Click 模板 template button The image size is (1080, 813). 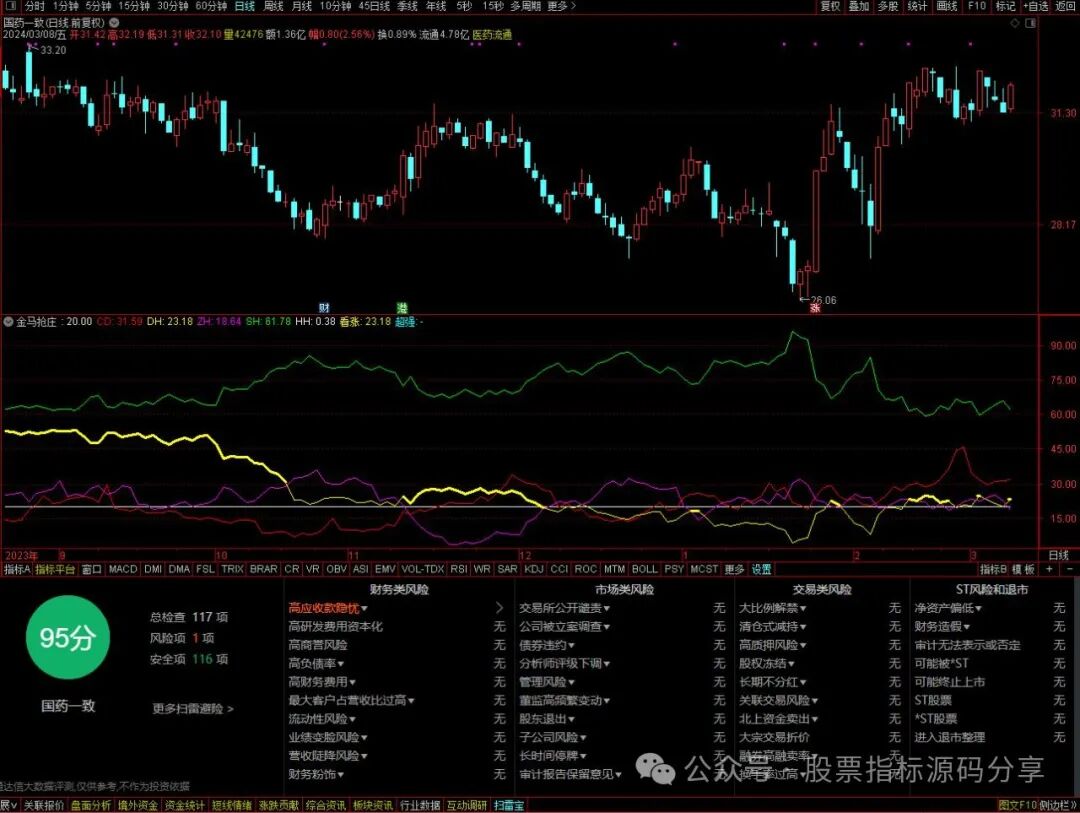(1023, 569)
